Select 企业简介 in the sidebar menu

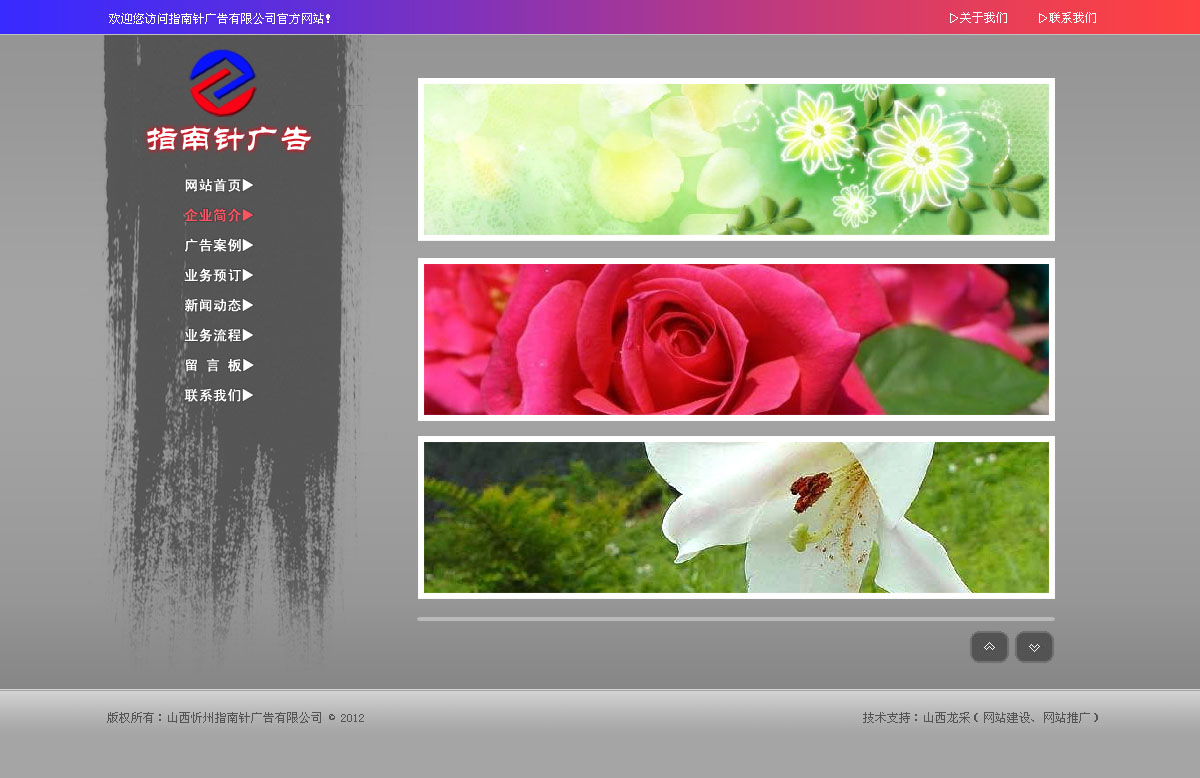click(219, 216)
